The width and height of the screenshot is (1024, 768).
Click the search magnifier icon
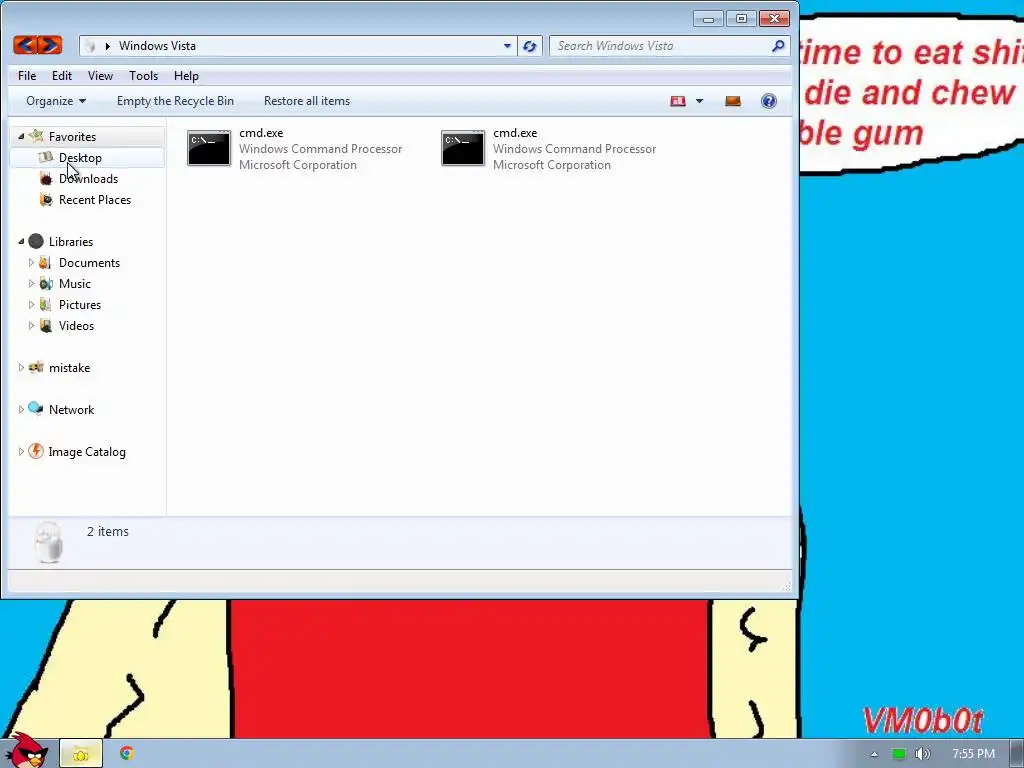778,46
